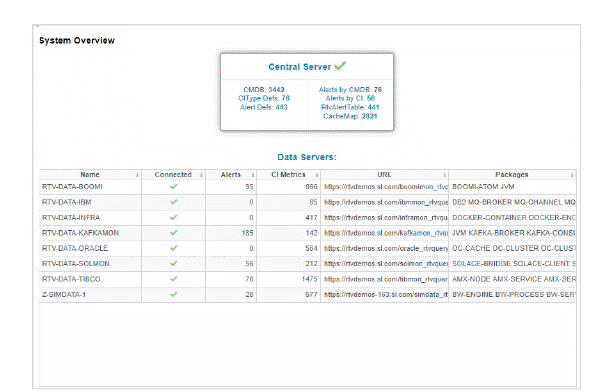Image resolution: width=615 pixels, height=391 pixels.
Task: Click the inframon URL cell
Action: coord(385,217)
